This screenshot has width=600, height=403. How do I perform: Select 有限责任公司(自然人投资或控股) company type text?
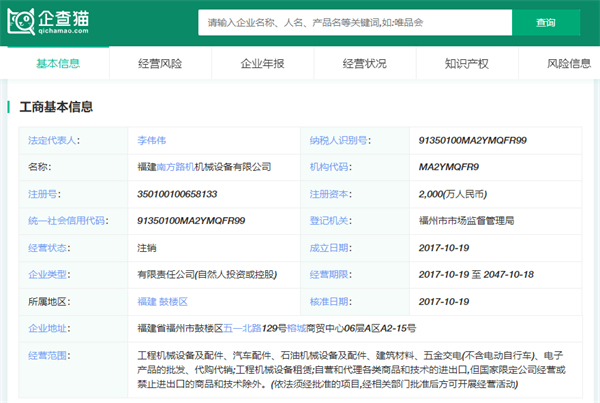207,274
